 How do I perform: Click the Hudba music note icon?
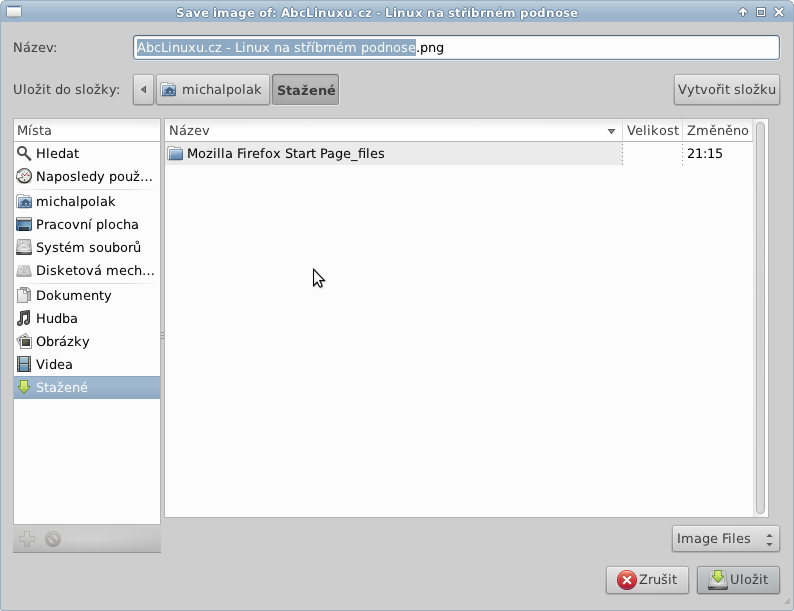(24, 318)
